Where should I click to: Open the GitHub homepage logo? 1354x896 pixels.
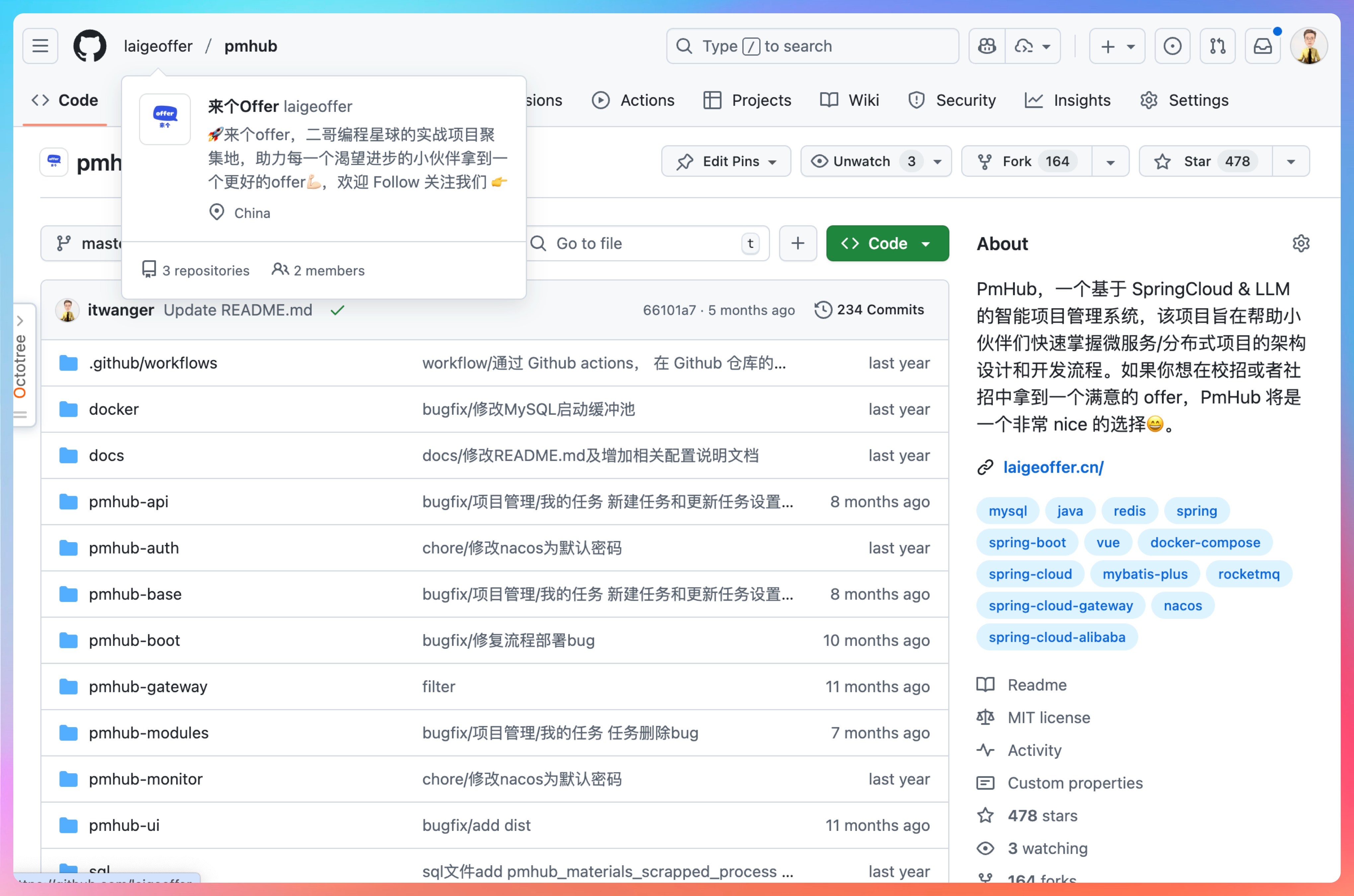tap(90, 46)
